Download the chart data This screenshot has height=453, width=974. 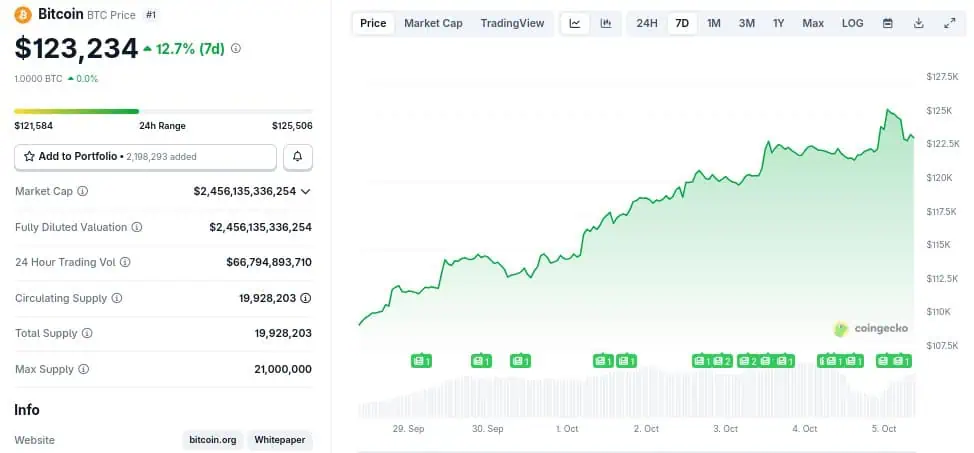(x=919, y=23)
